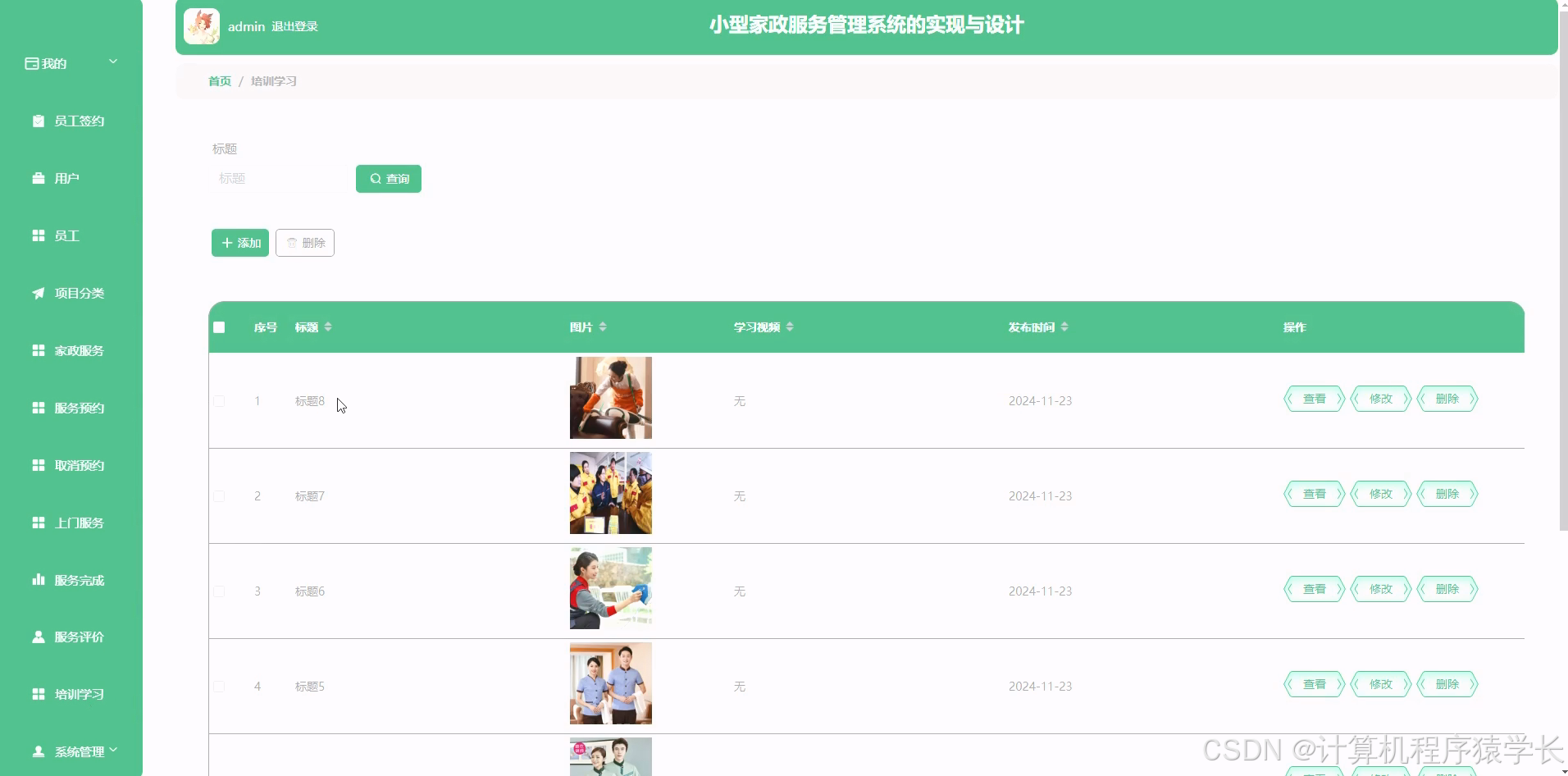
Task: Sort table by 学习视频 column arrows
Action: [x=790, y=326]
